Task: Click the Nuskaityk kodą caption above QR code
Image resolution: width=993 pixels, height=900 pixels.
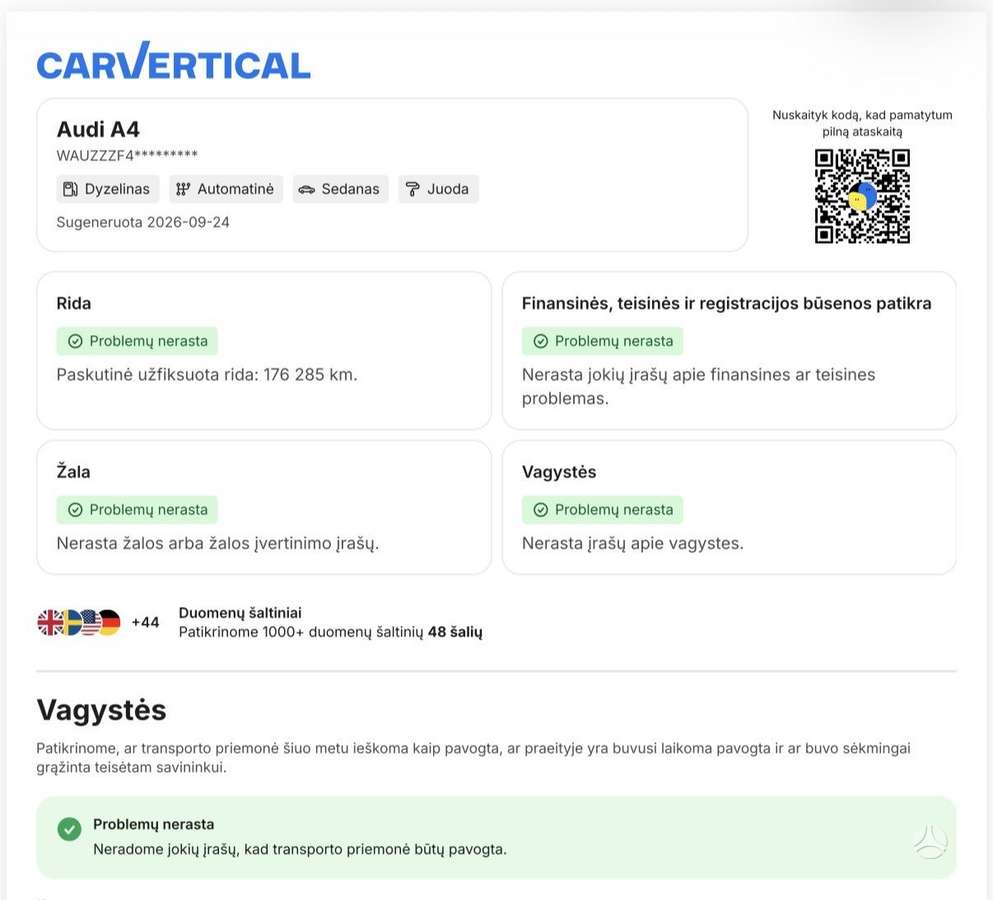Action: coord(862,123)
